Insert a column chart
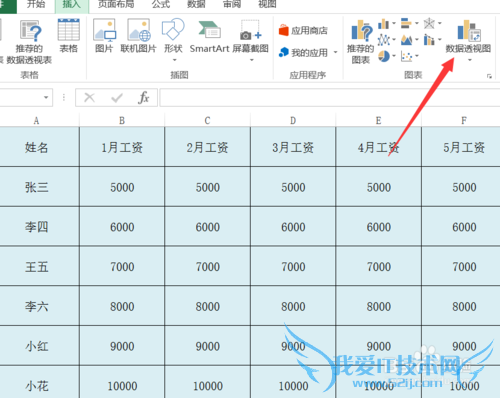 (x=384, y=24)
